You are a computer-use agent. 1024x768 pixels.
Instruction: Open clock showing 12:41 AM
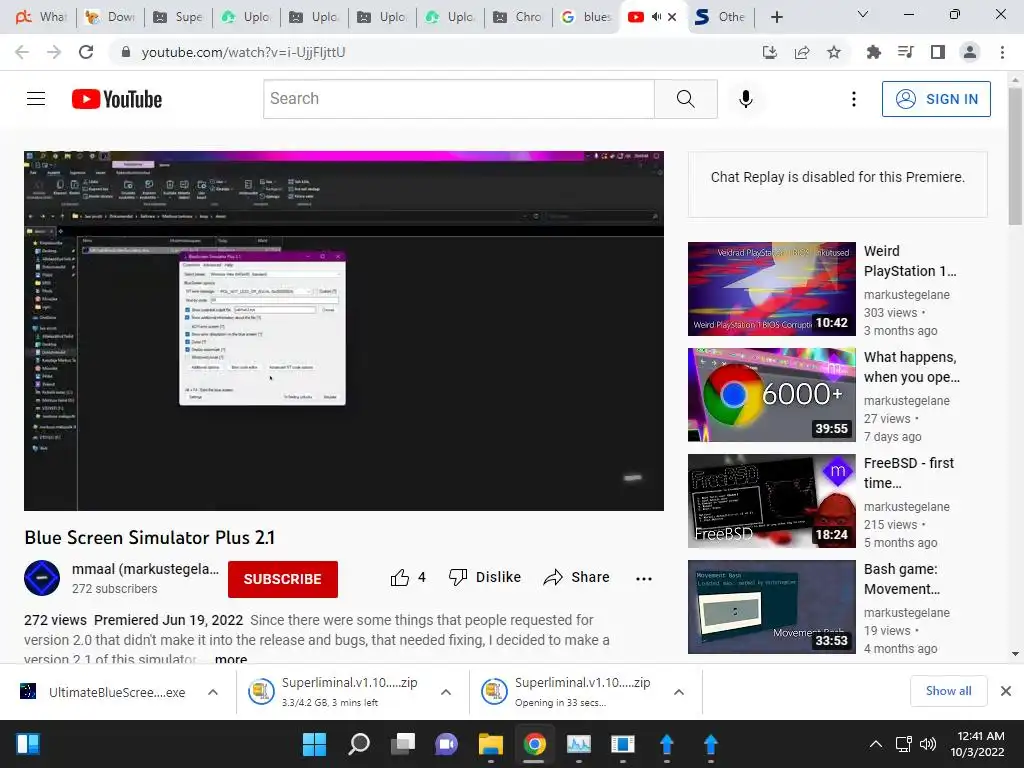click(977, 744)
